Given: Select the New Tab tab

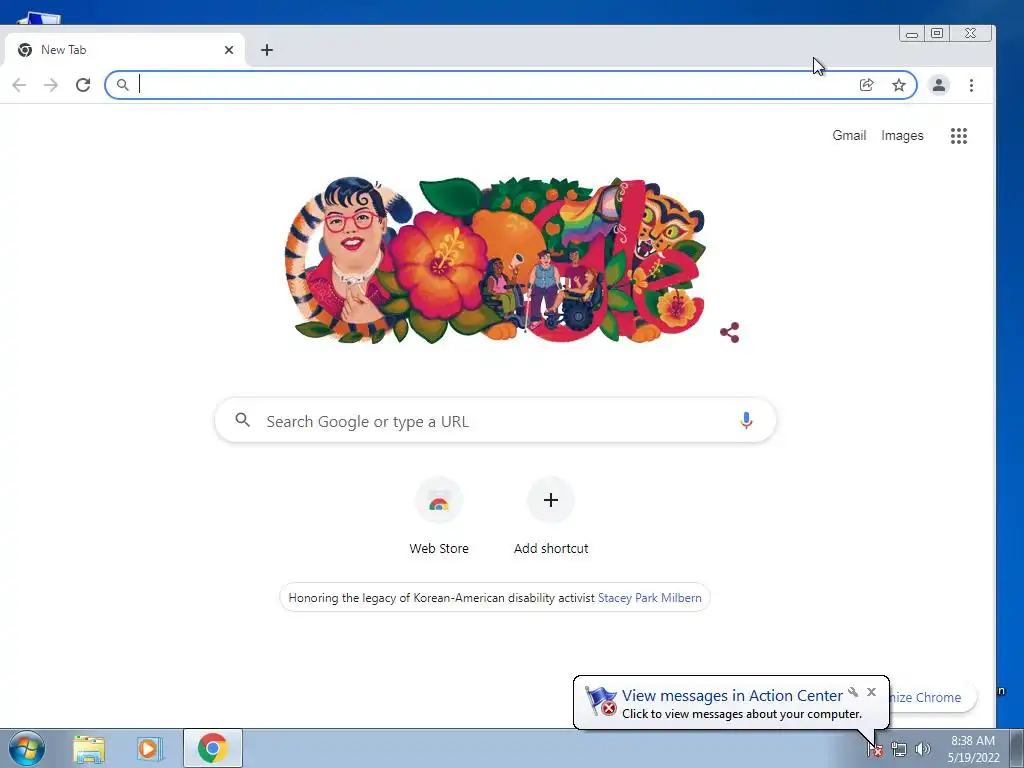Looking at the screenshot, I should pyautogui.click(x=124, y=50).
